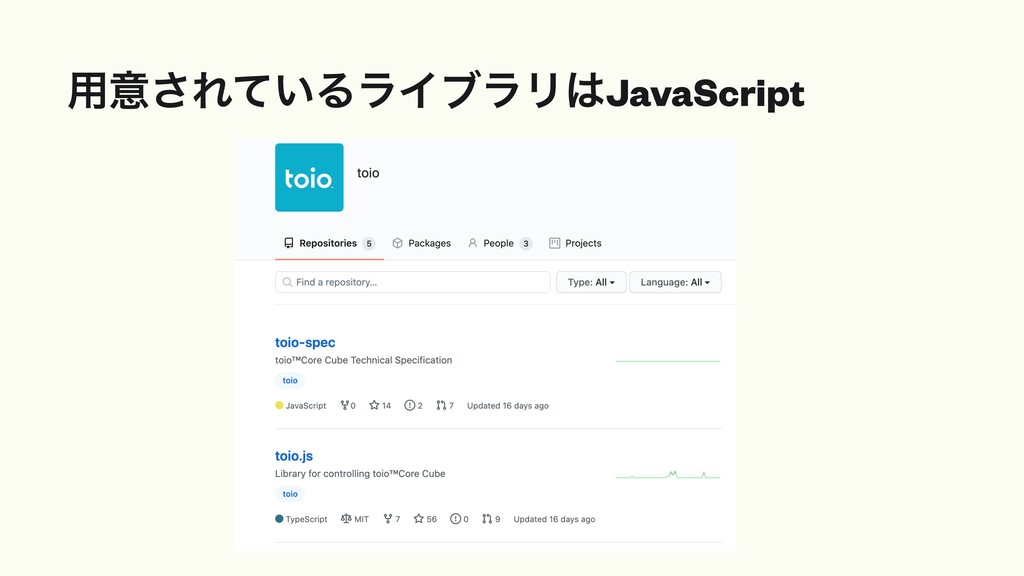Click the toio-spec activity graph
The image size is (1024, 576).
tap(667, 361)
